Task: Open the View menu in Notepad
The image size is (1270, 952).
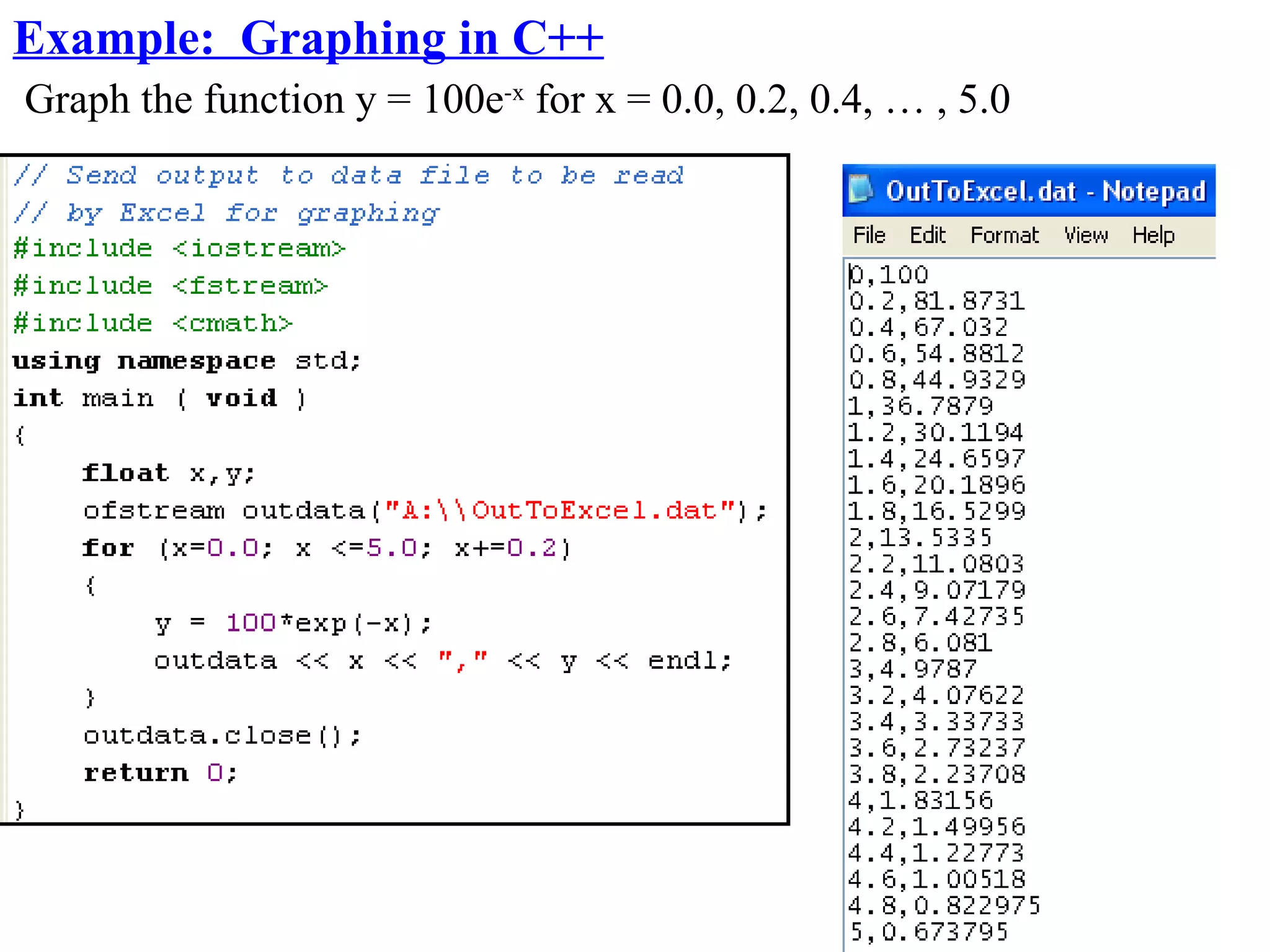Action: 1086,236
